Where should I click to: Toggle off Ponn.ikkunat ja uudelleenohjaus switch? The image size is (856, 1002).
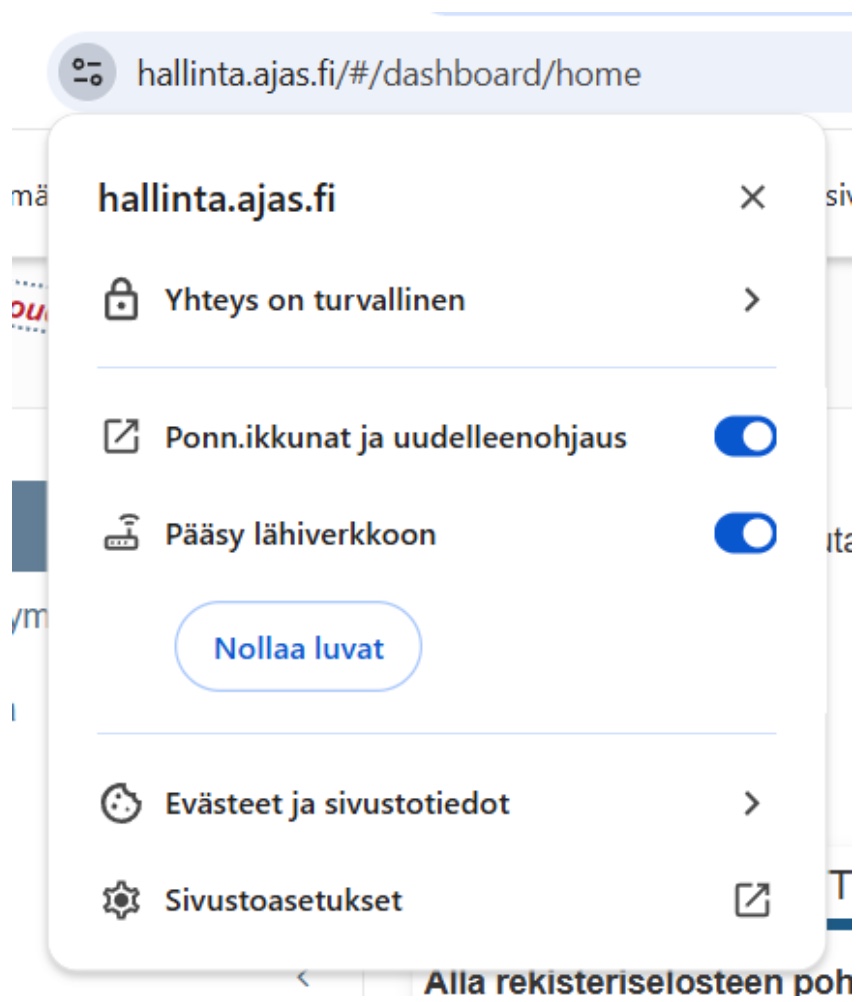745,437
